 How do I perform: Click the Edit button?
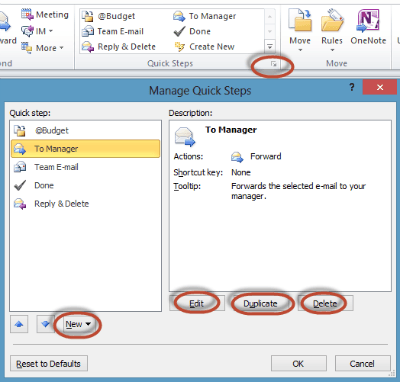pyautogui.click(x=197, y=303)
